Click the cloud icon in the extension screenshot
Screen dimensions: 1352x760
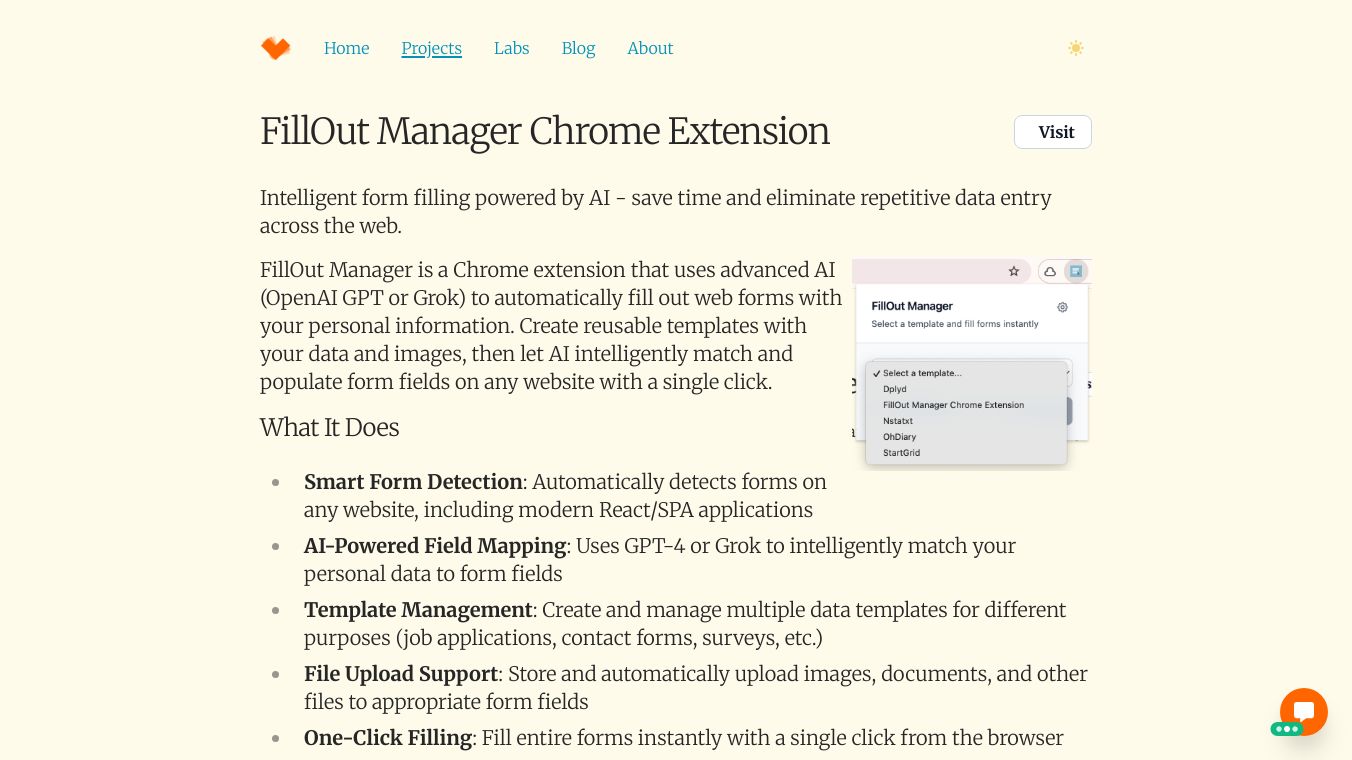point(1050,271)
